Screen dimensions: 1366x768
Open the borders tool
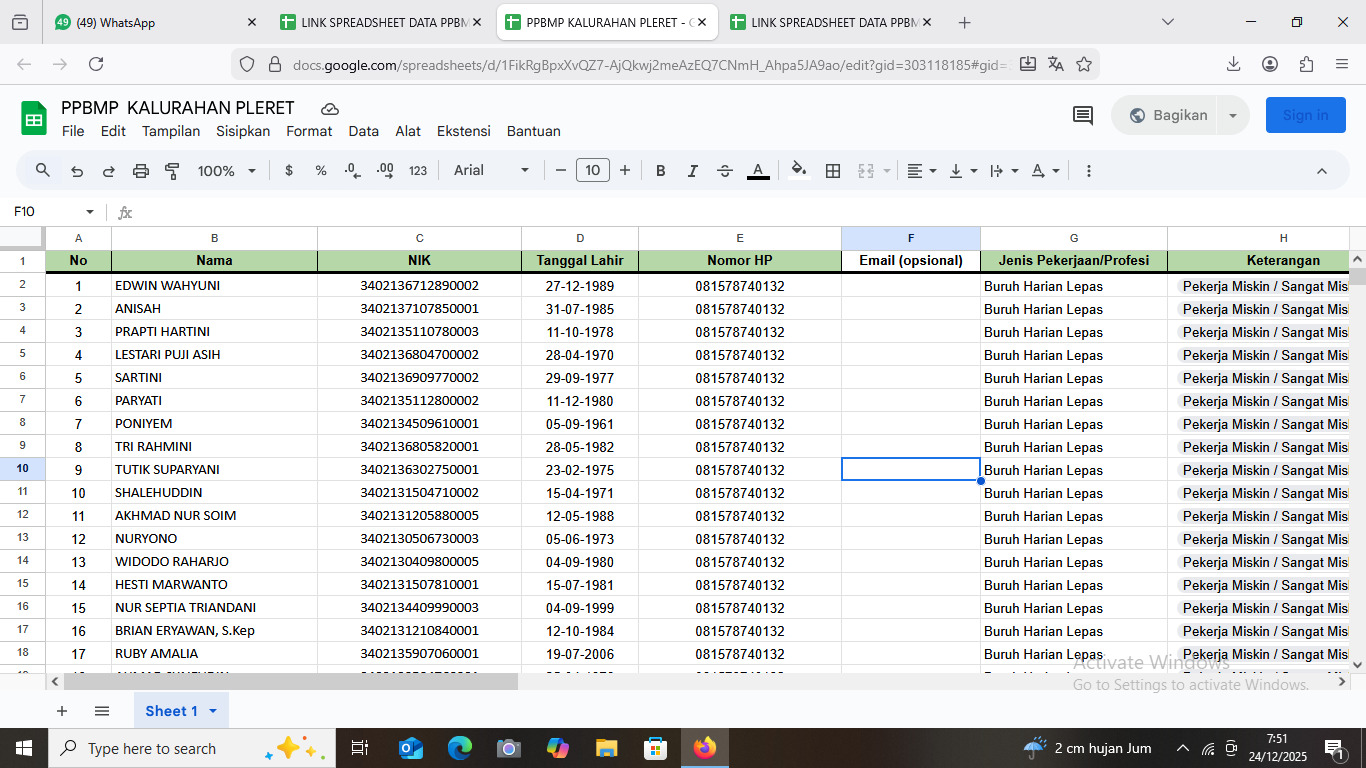(x=833, y=171)
